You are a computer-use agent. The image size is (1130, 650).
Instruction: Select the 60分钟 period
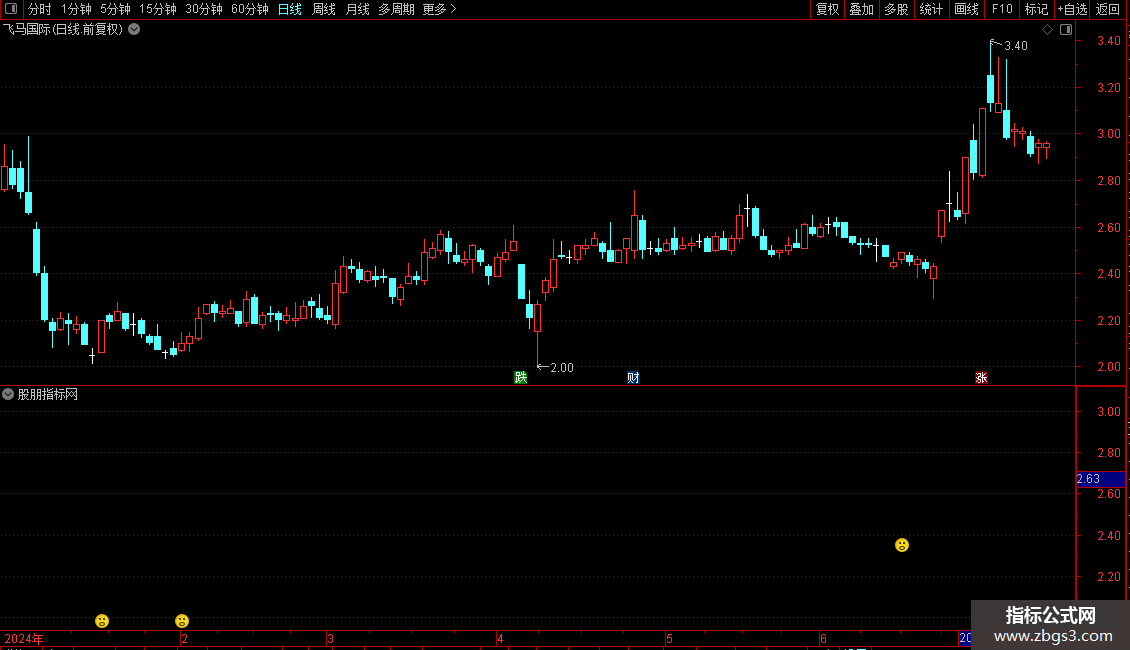tap(250, 9)
